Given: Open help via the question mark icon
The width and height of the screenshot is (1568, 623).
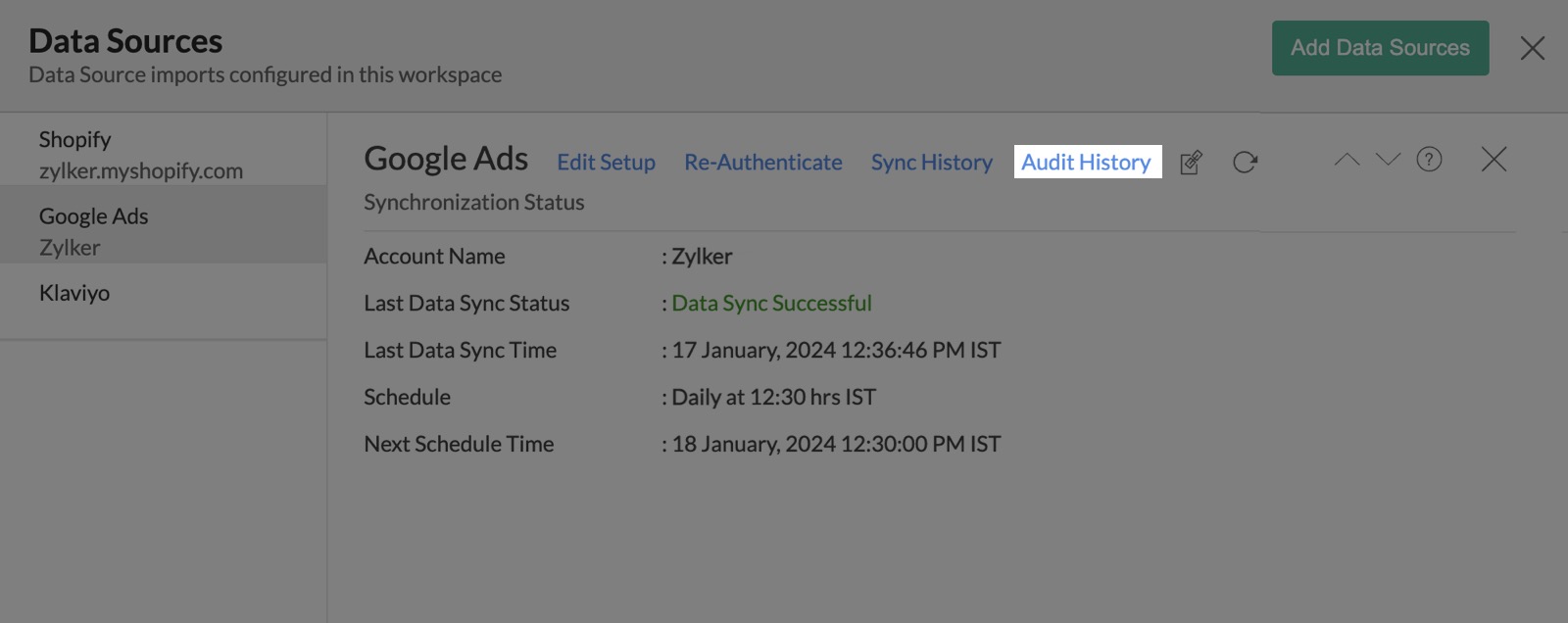Looking at the screenshot, I should [x=1430, y=159].
